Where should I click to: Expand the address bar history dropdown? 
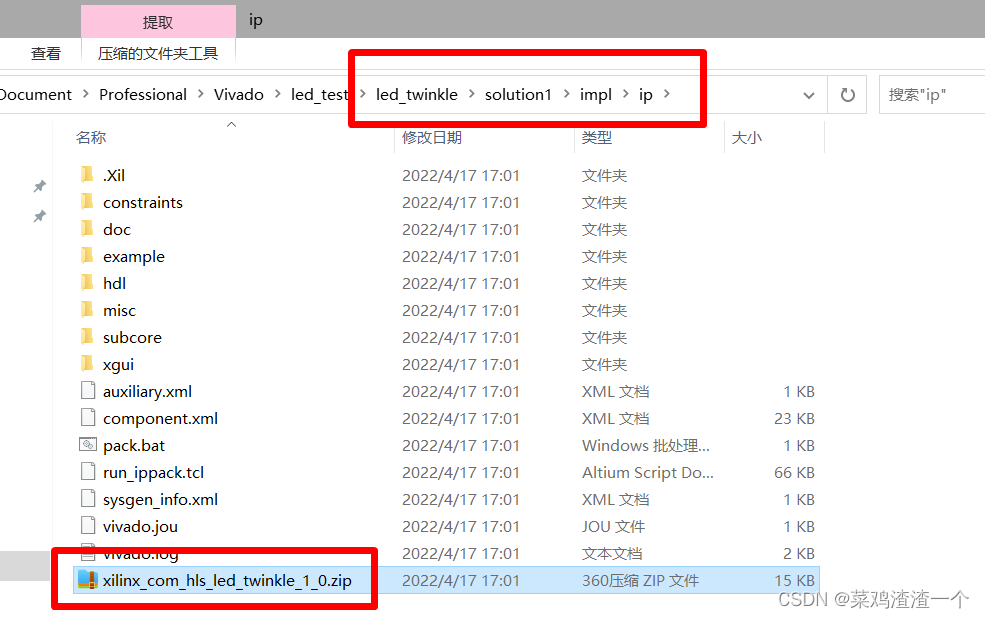pyautogui.click(x=809, y=94)
